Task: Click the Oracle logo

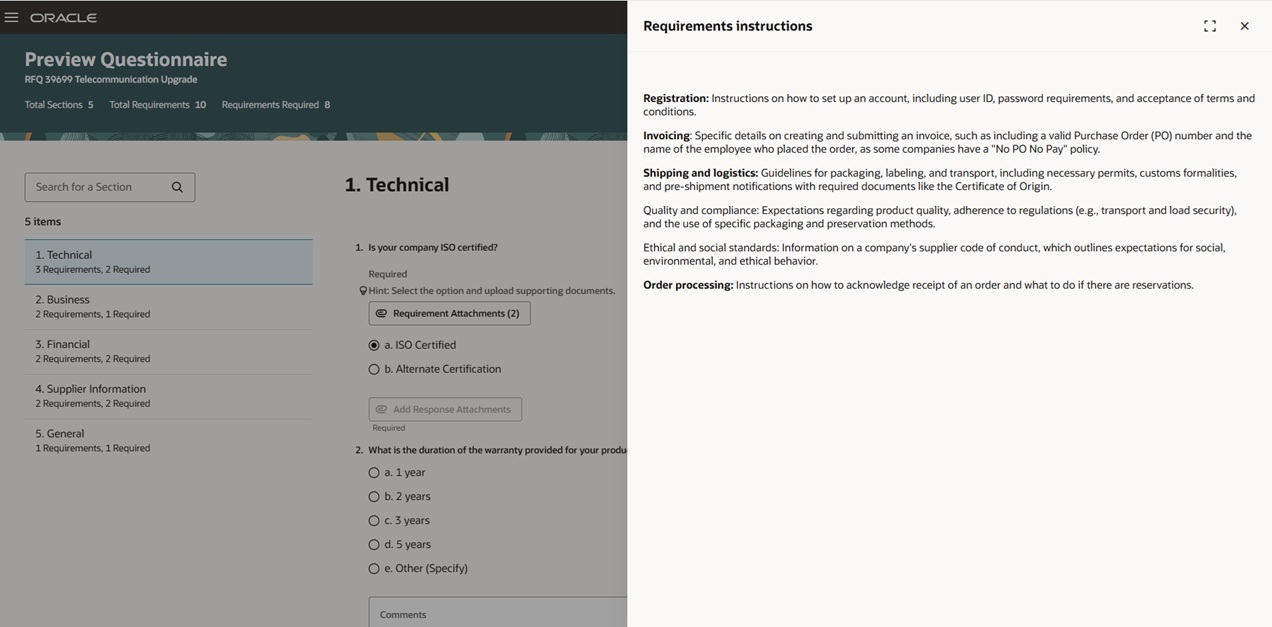Action: pos(65,17)
